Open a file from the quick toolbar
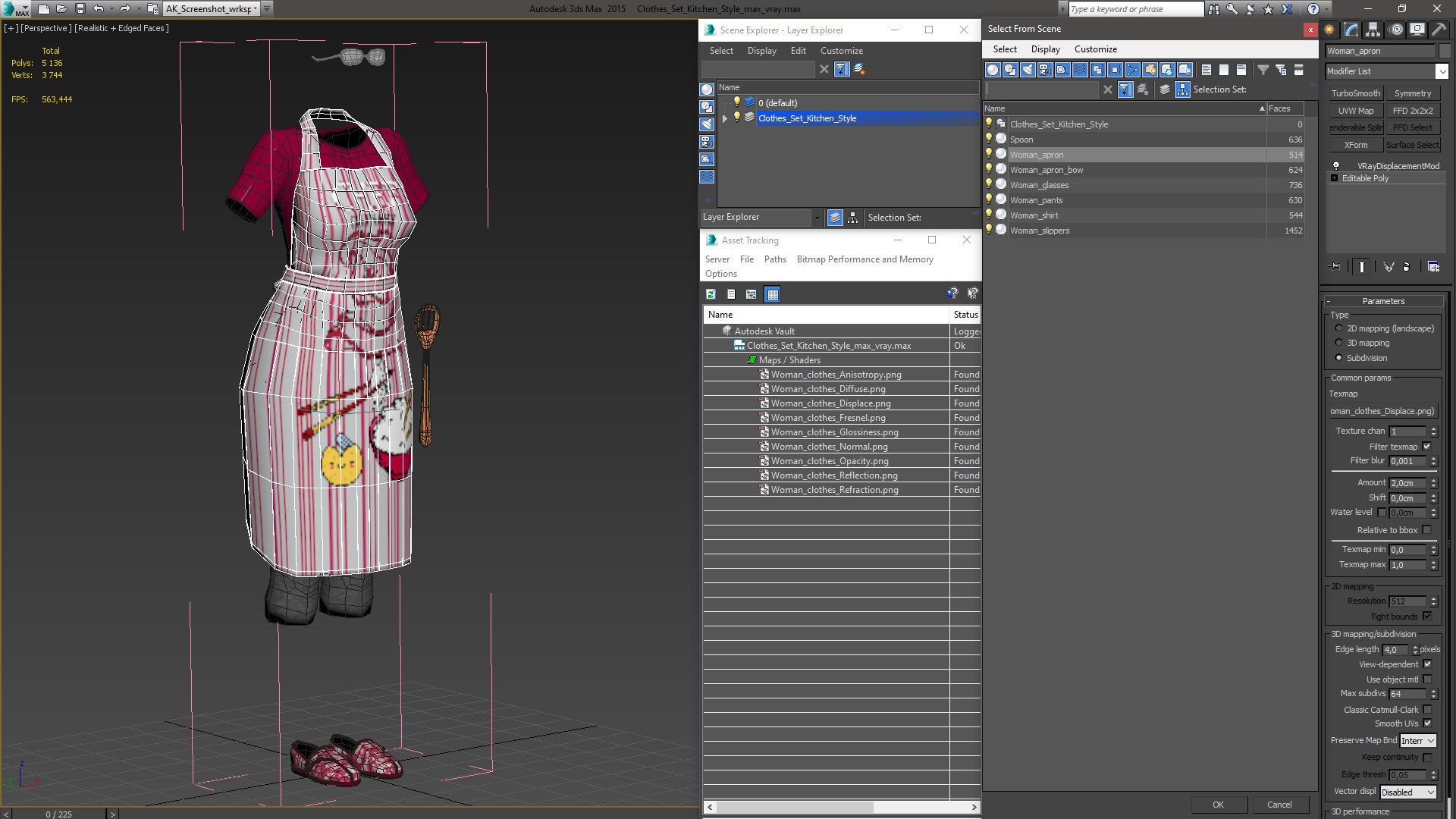 (x=61, y=9)
